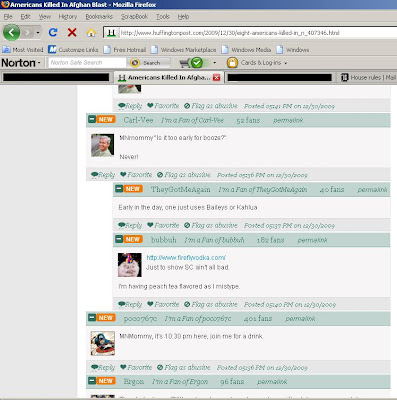Click the forward navigation arrow
This screenshot has height=400, width=397.
point(28,33)
